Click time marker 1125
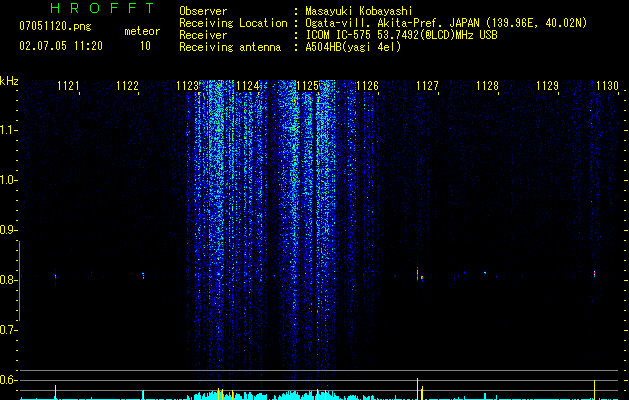 pyautogui.click(x=307, y=86)
